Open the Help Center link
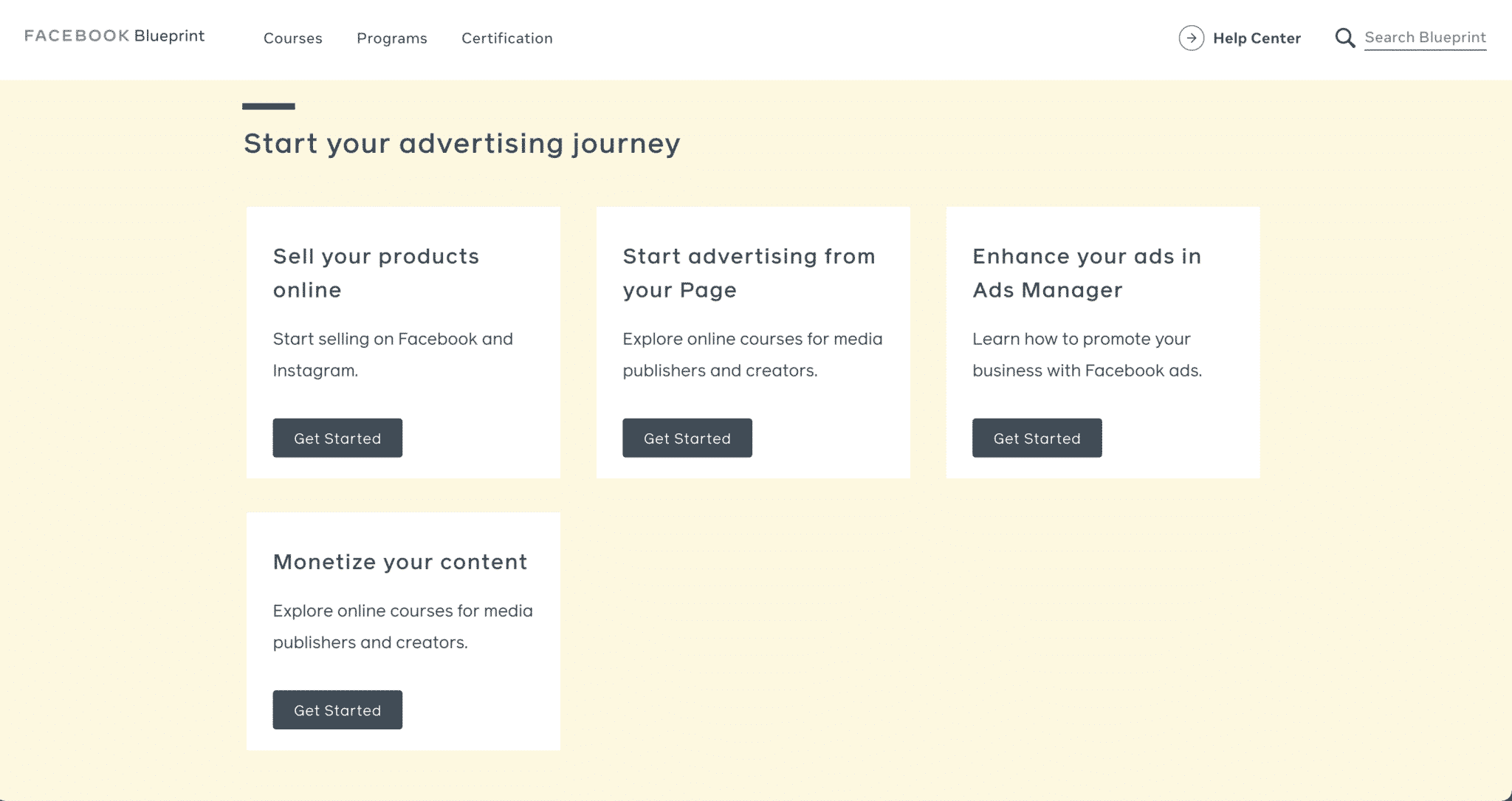This screenshot has height=801, width=1512. [x=1257, y=38]
